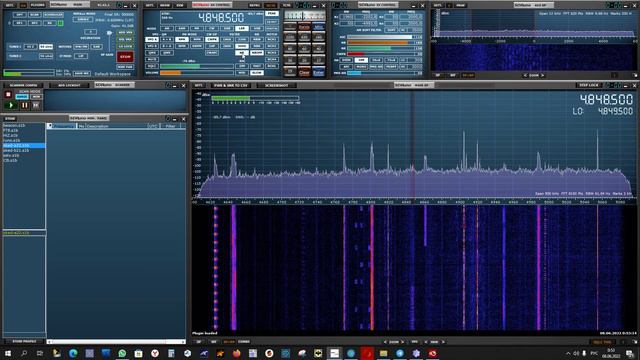The width and height of the screenshot is (640, 360).
Task: Switch main spectrum to COMBO view
Action: click(244, 342)
